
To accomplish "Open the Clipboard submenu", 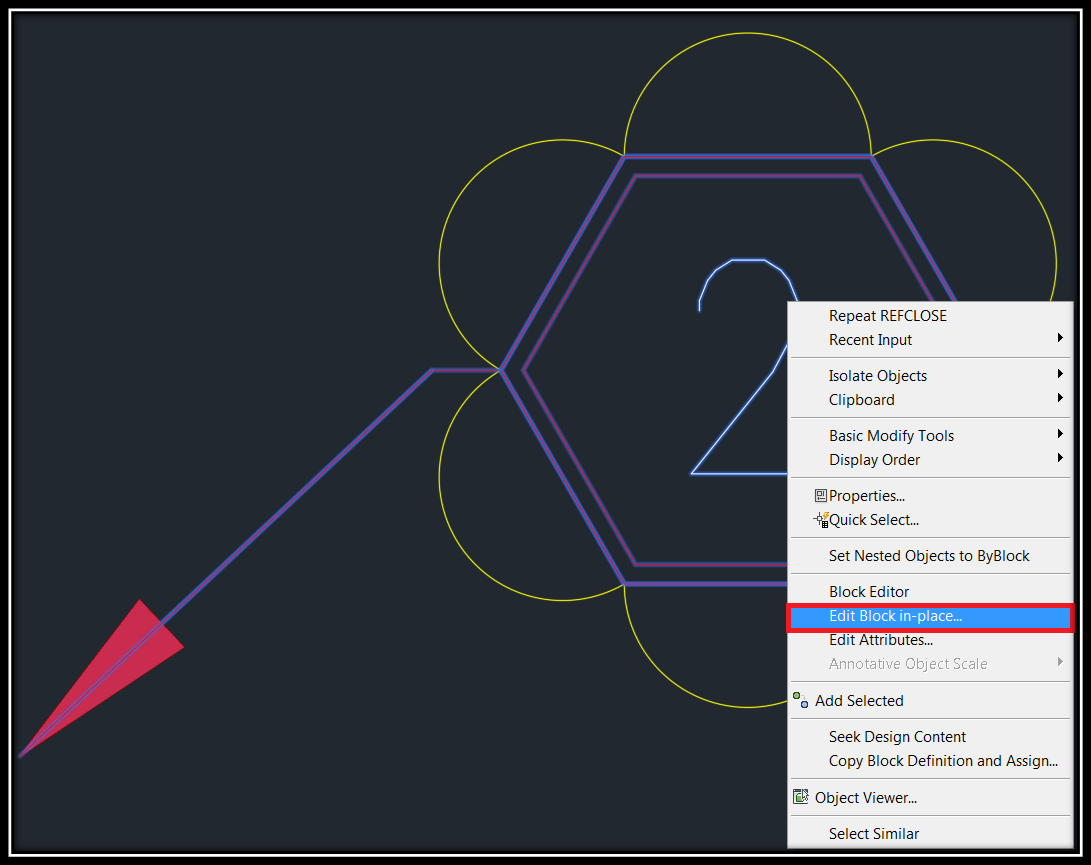I will coord(930,399).
